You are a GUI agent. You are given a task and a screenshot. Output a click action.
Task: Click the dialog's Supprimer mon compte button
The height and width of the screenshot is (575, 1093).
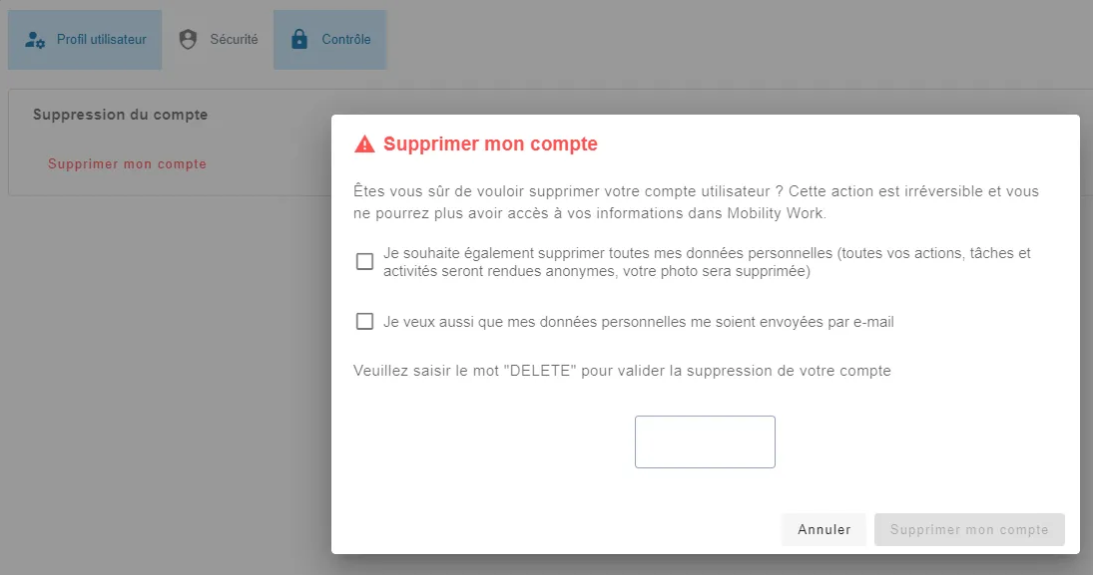969,530
